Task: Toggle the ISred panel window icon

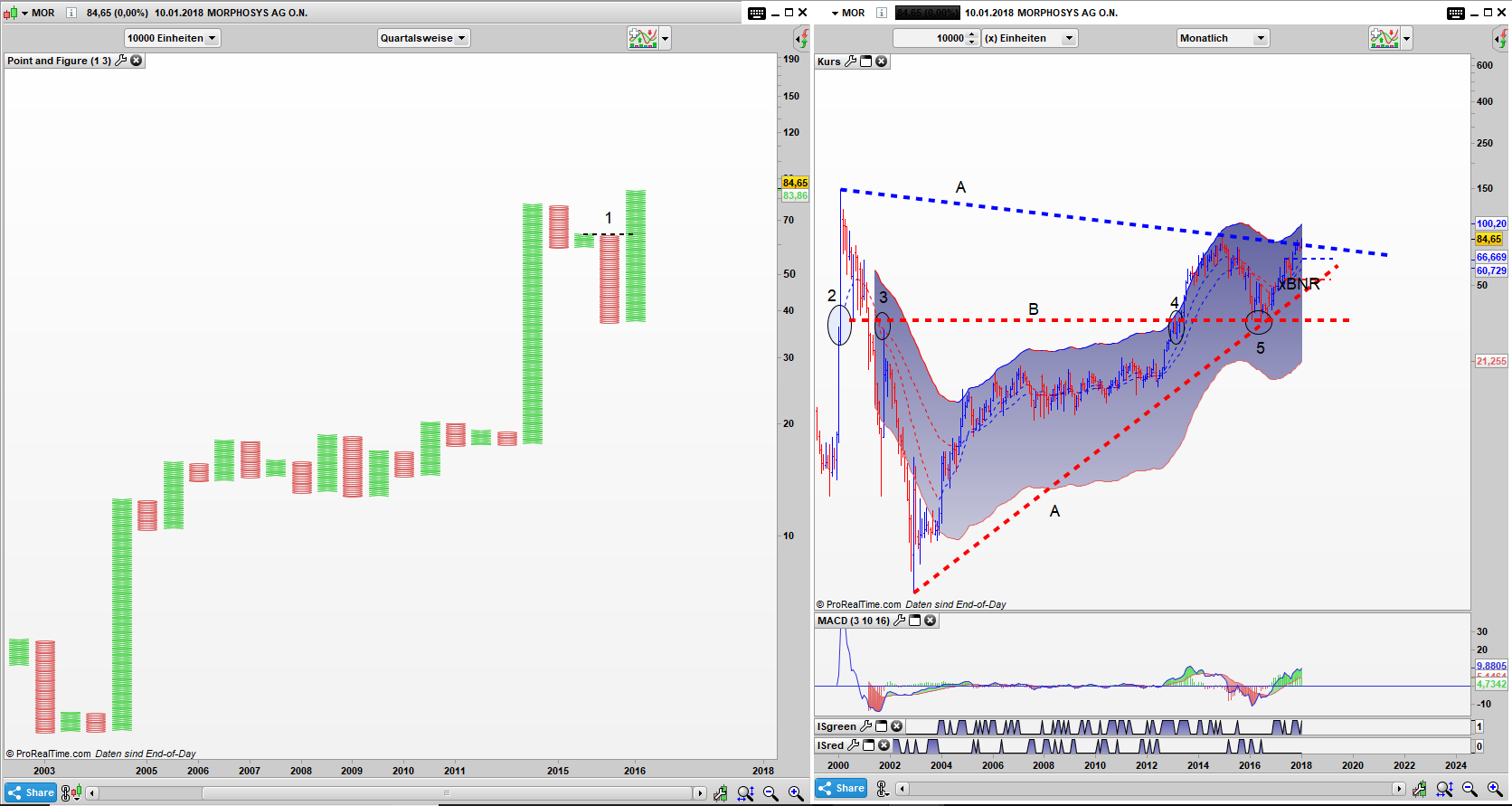Action: (x=868, y=745)
